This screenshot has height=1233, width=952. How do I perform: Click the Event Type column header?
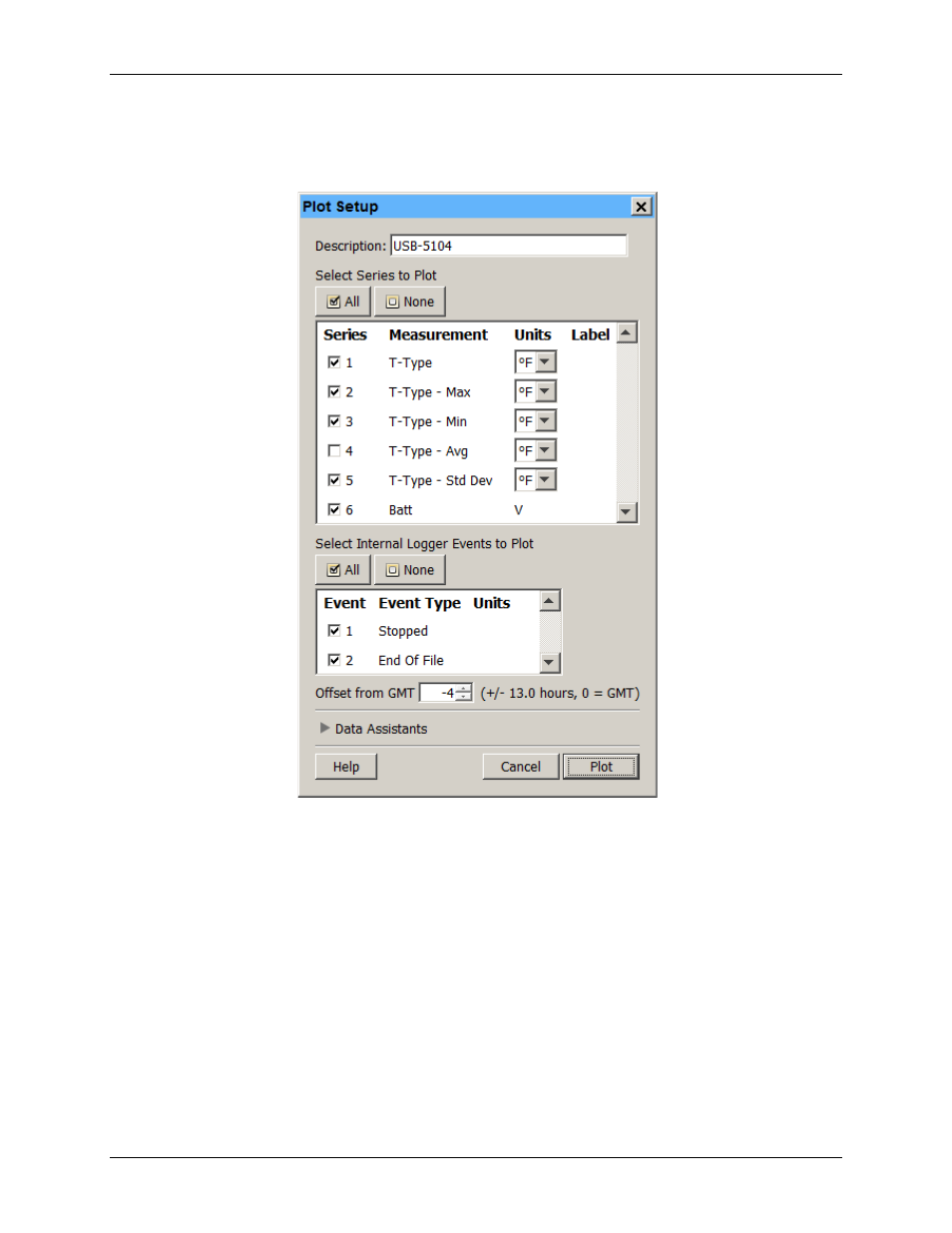coord(419,603)
